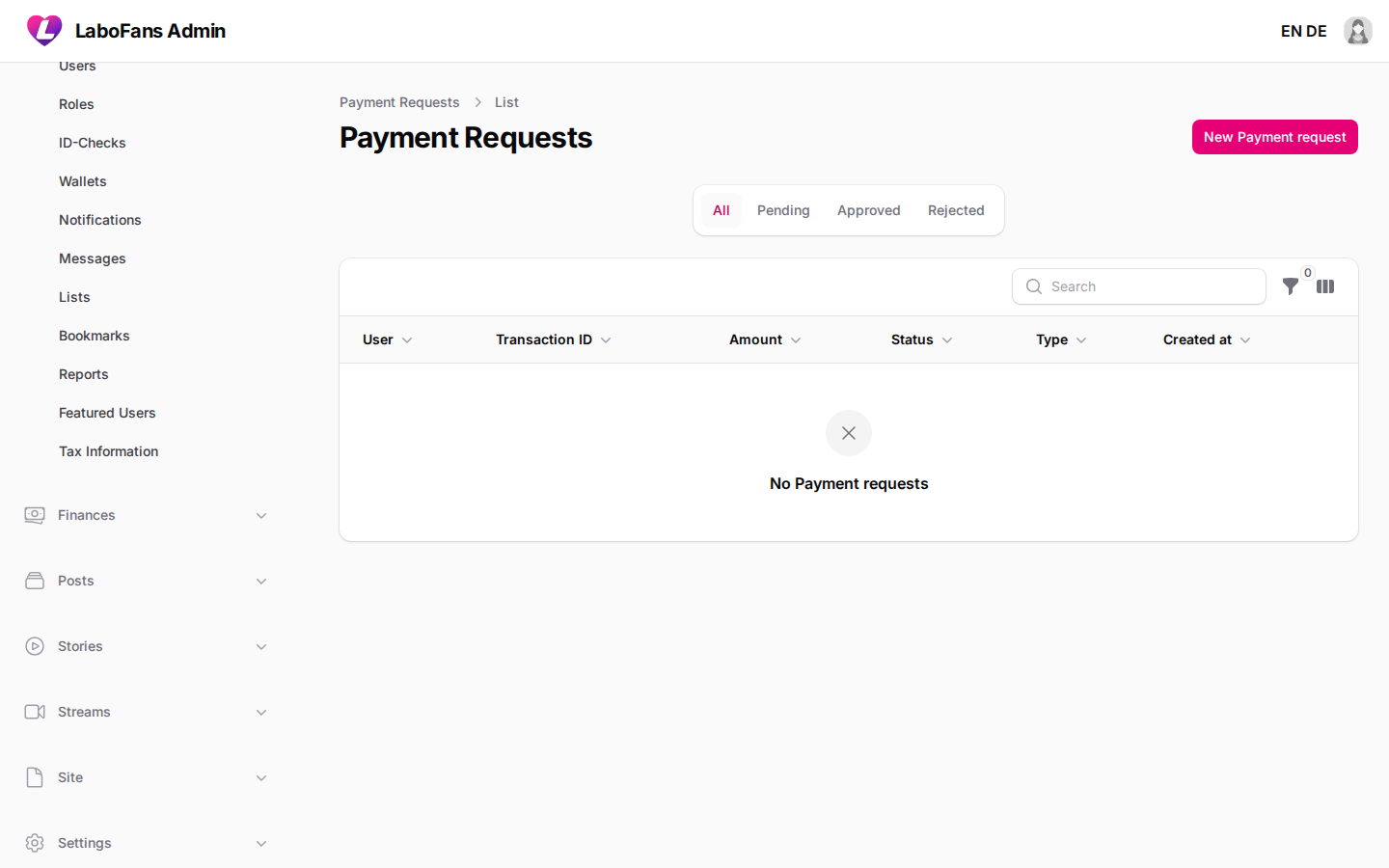
Task: Open Reports in the sidebar
Action: 84,374
